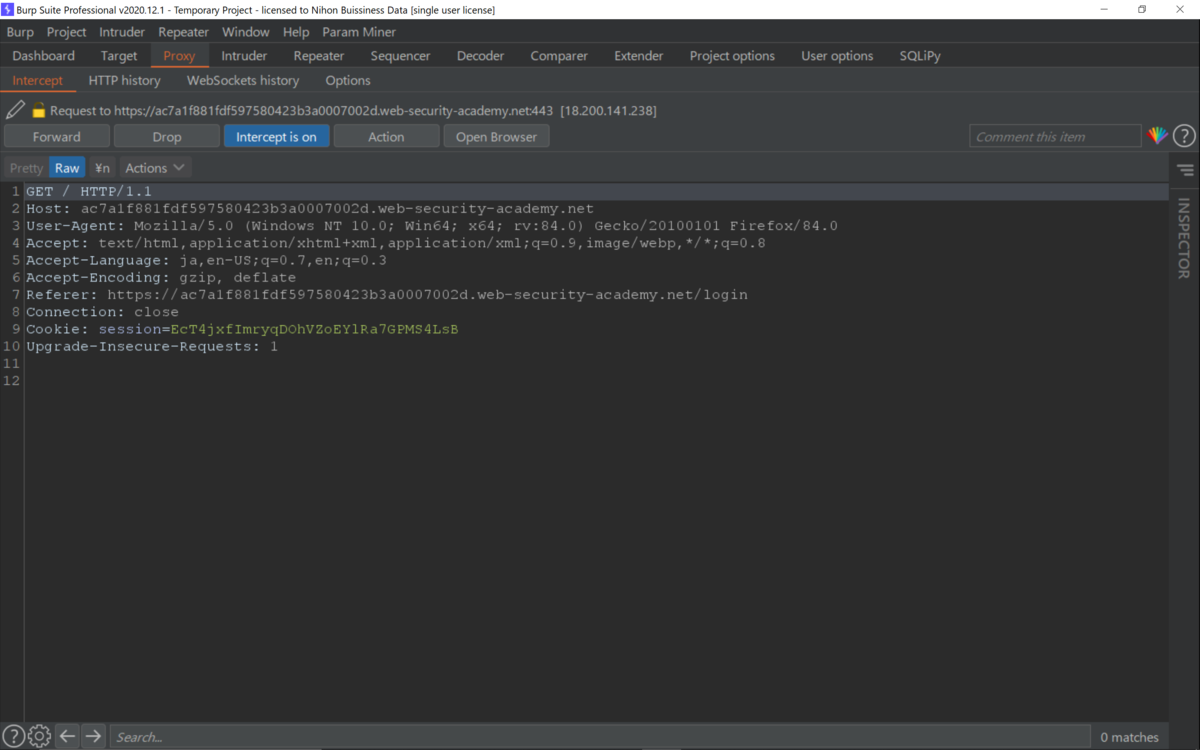The height and width of the screenshot is (750, 1200).
Task: Click the Inspector hamburger layout icon
Action: coord(1185,170)
